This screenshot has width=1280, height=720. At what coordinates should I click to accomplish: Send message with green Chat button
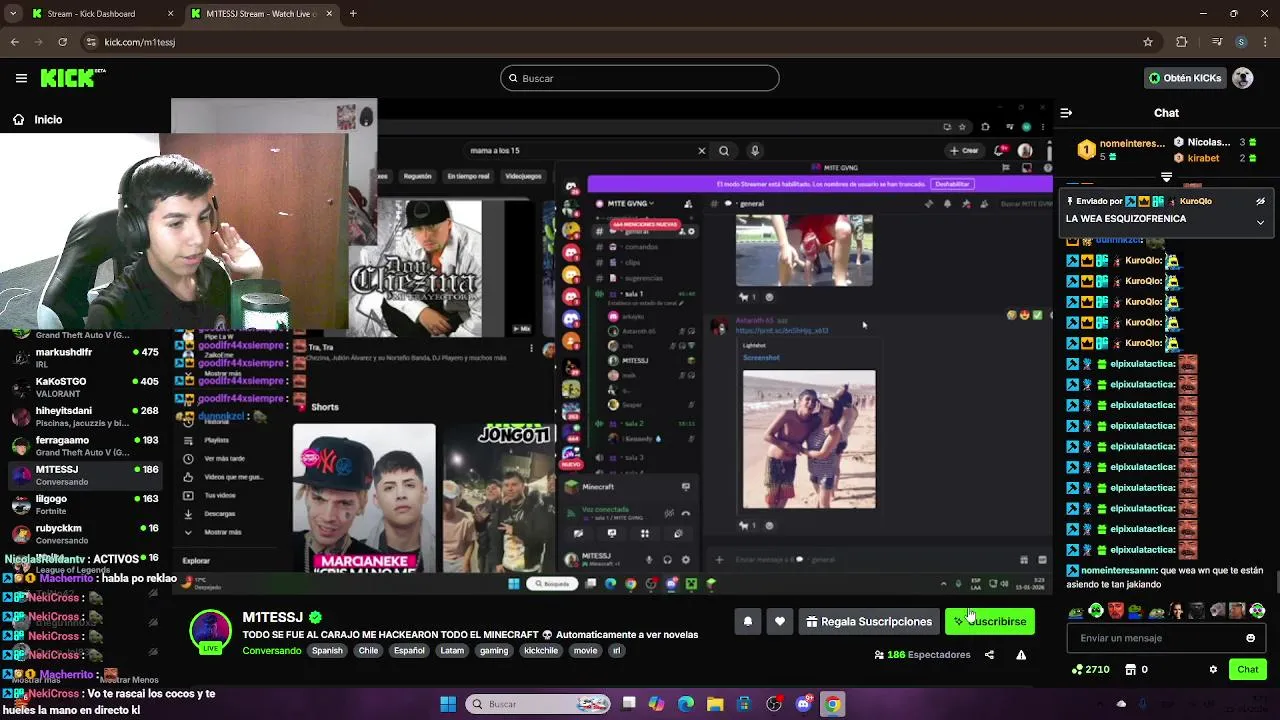tap(1248, 669)
